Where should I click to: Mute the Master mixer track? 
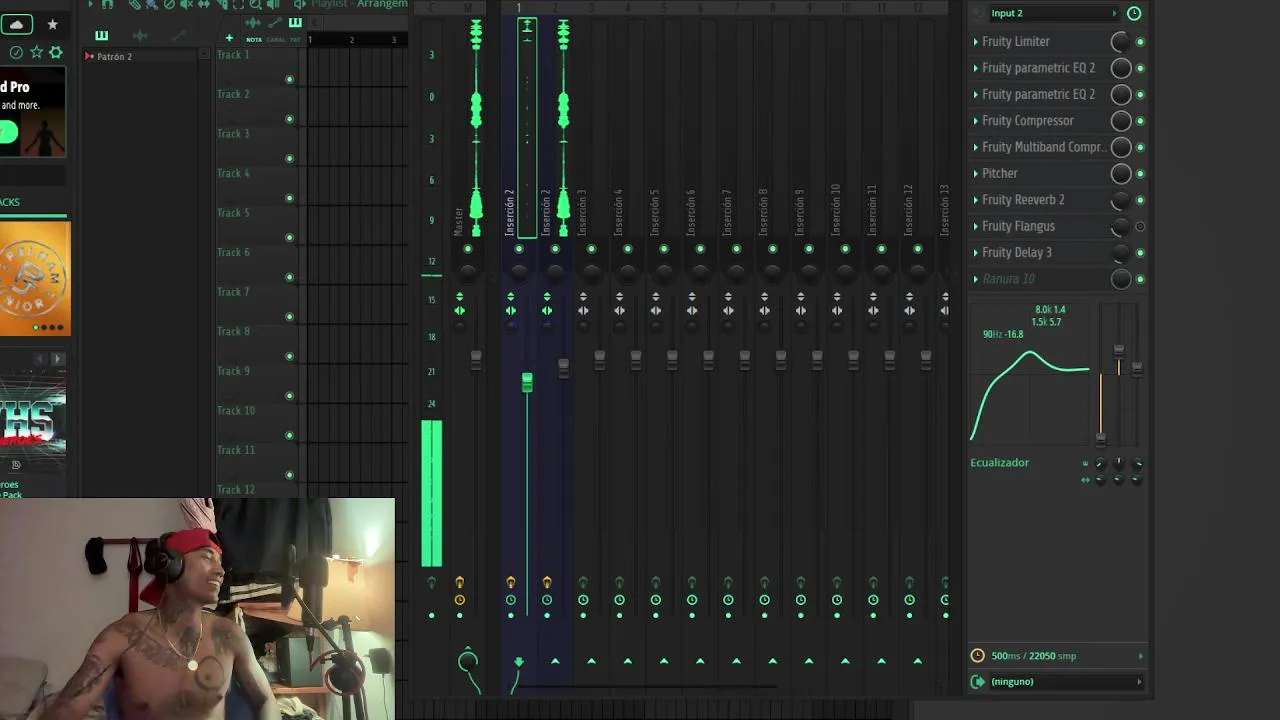[468, 249]
